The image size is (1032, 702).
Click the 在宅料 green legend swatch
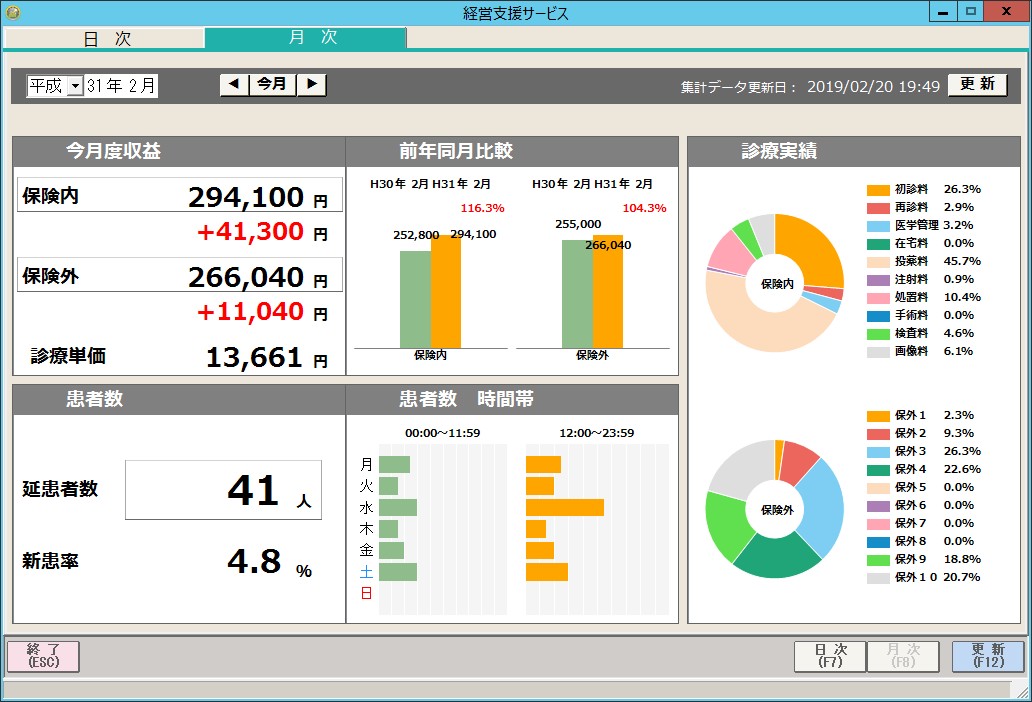point(878,244)
